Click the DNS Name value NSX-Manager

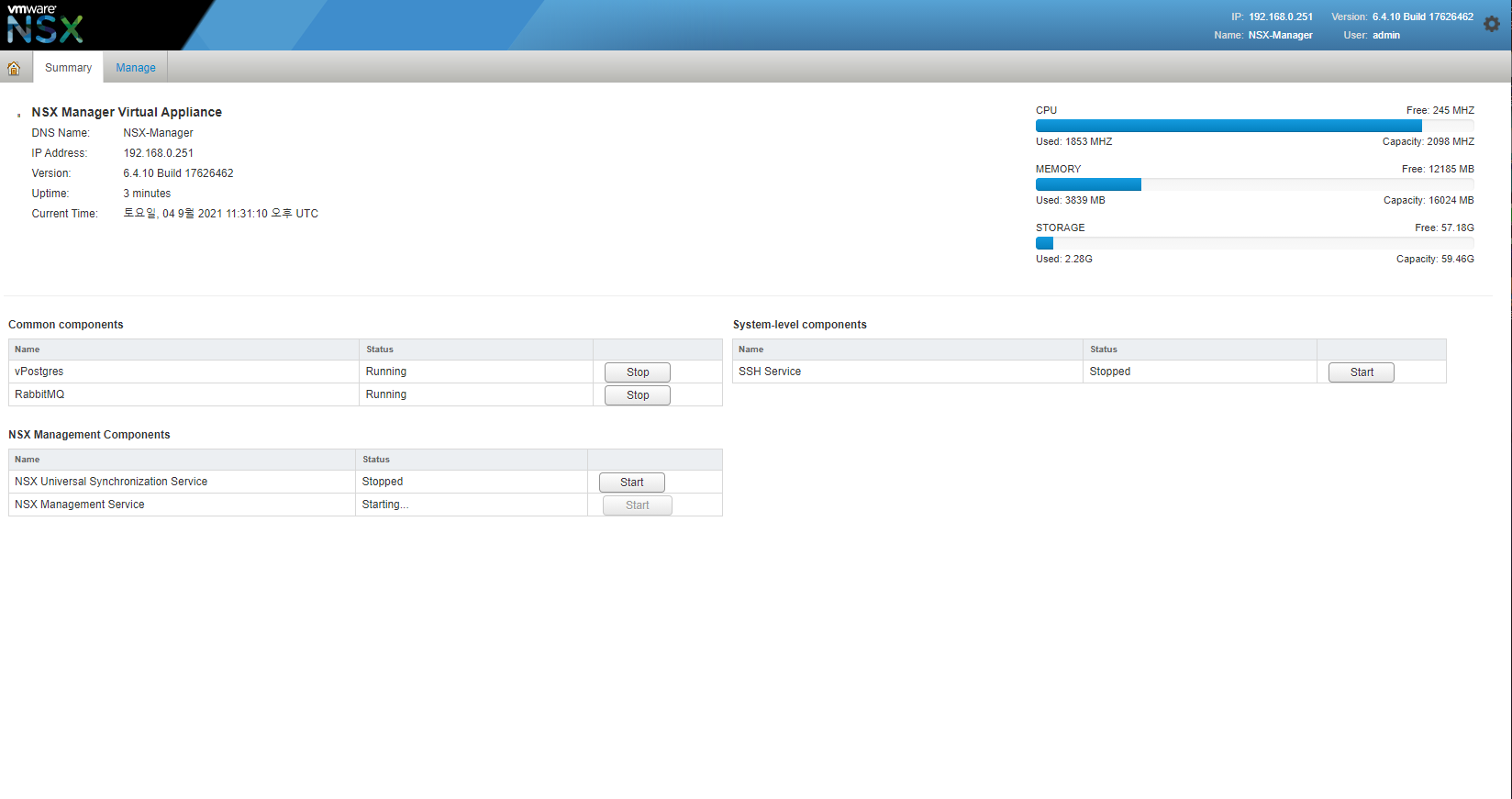click(x=159, y=133)
